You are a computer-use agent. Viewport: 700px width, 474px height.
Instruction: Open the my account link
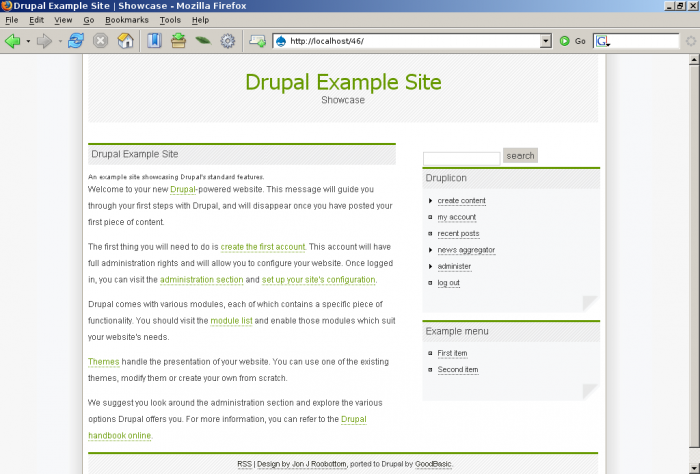(x=457, y=217)
